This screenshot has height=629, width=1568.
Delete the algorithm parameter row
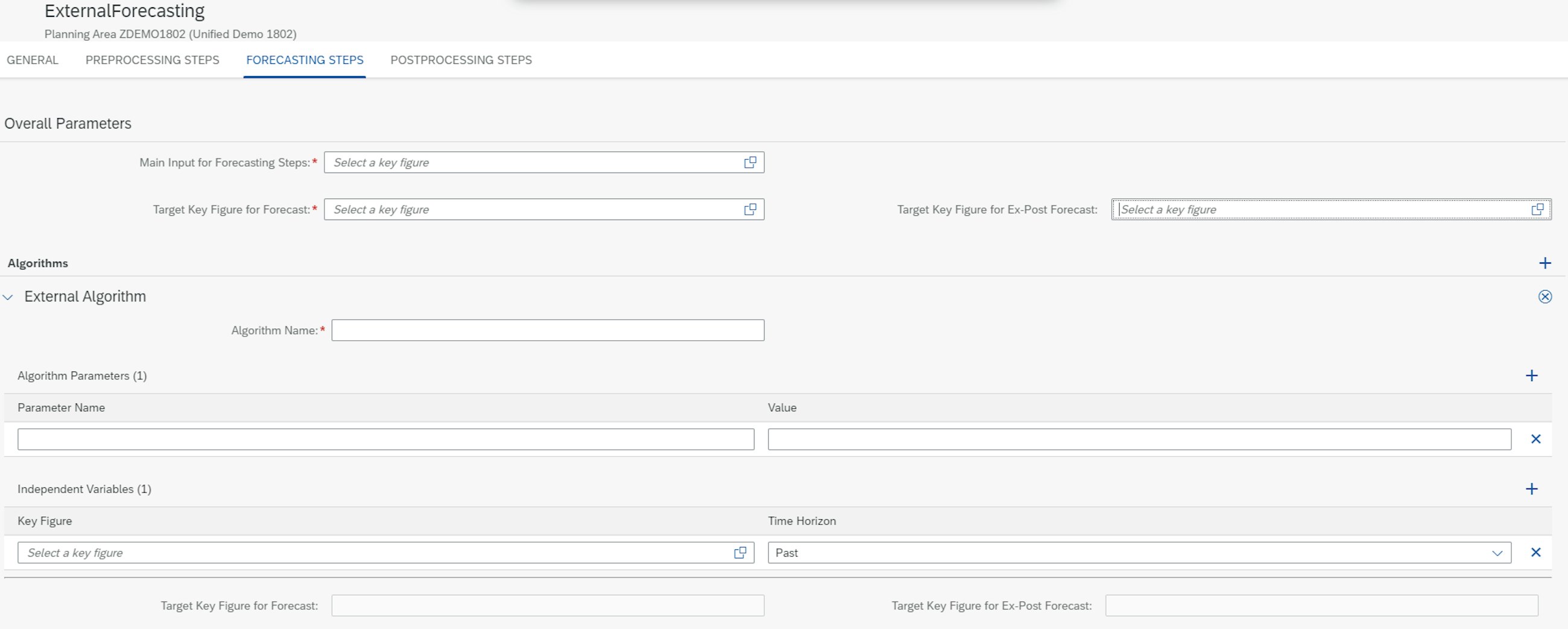point(1535,439)
